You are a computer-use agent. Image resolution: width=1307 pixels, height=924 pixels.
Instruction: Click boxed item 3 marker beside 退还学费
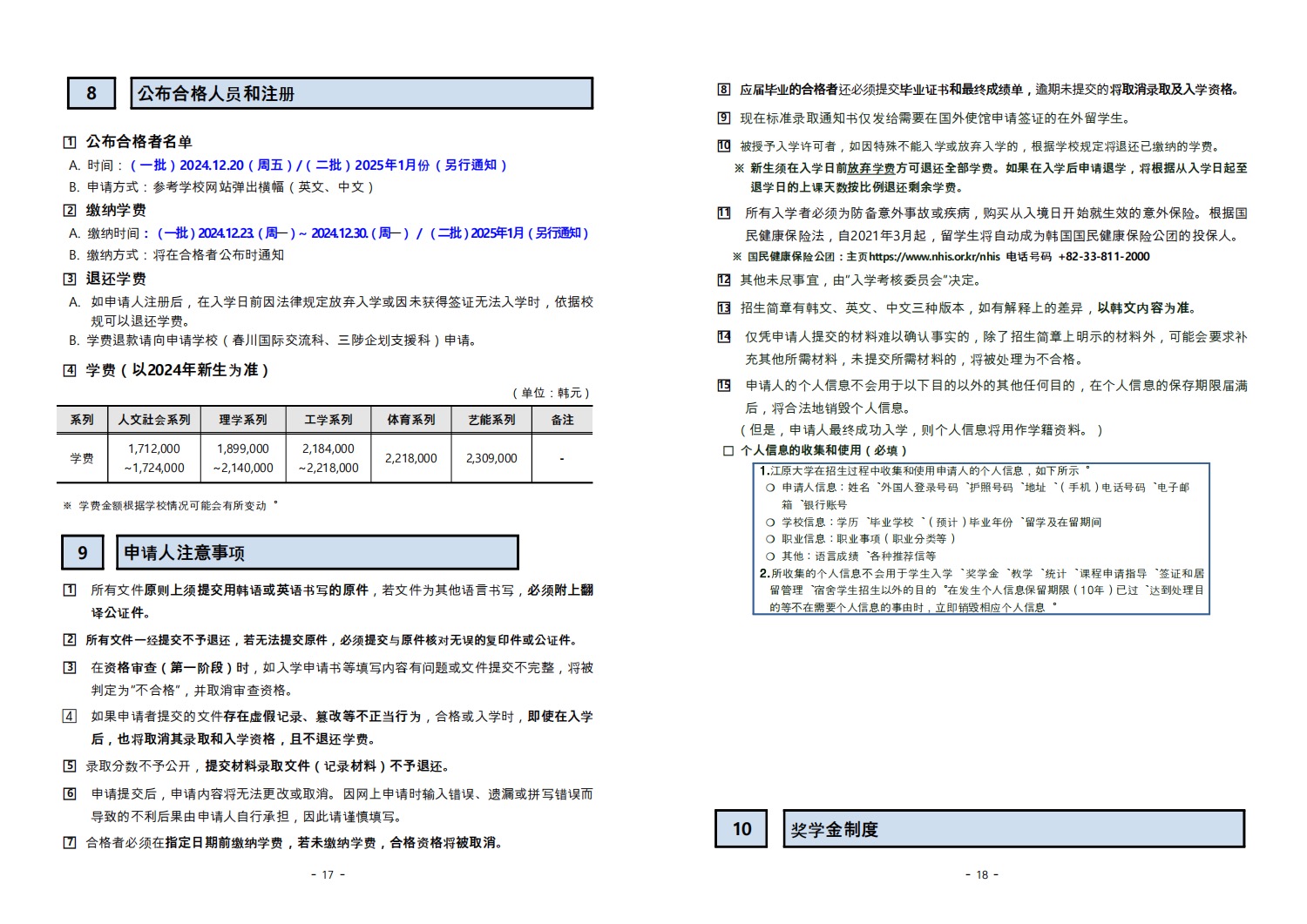(70, 280)
